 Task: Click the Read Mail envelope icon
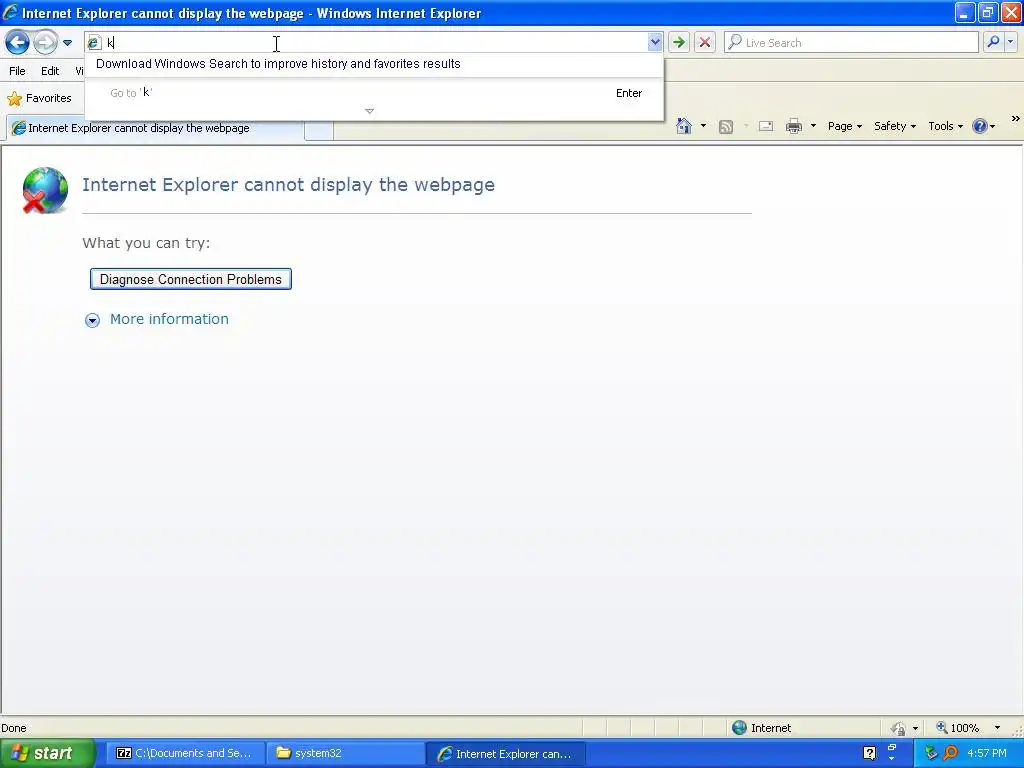[766, 126]
